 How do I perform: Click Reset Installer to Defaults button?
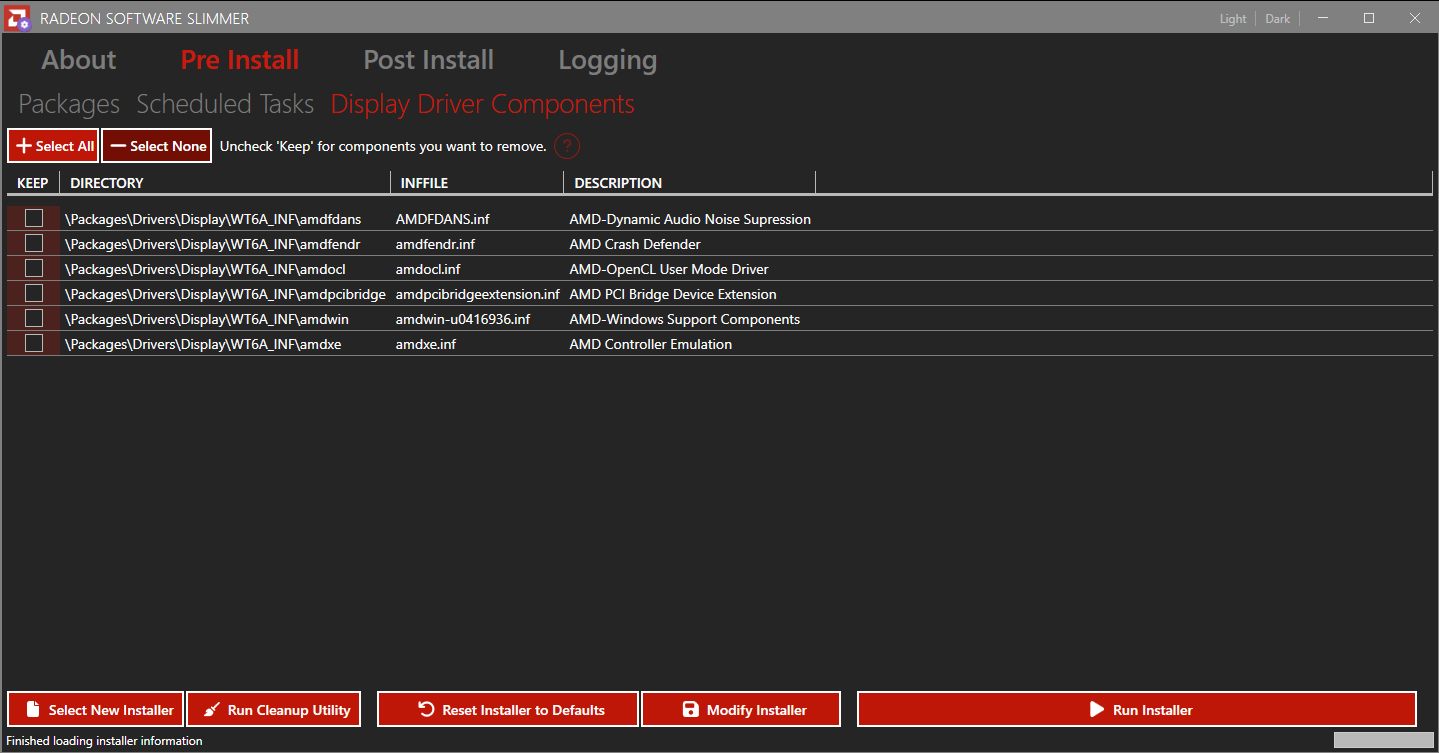pos(508,710)
